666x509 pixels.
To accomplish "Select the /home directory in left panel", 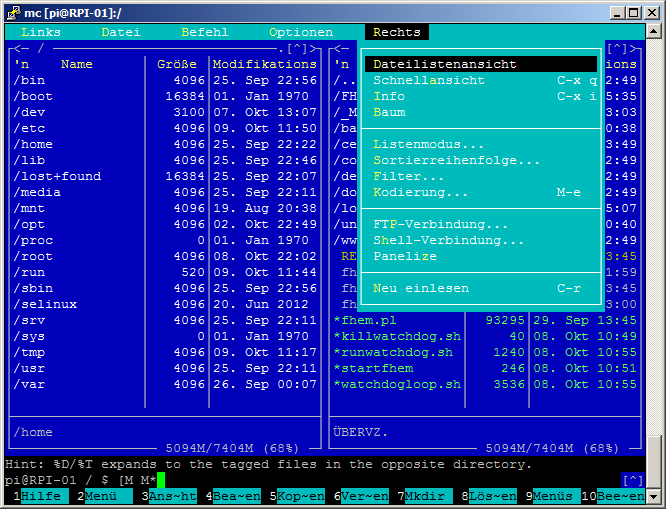I will (x=33, y=144).
